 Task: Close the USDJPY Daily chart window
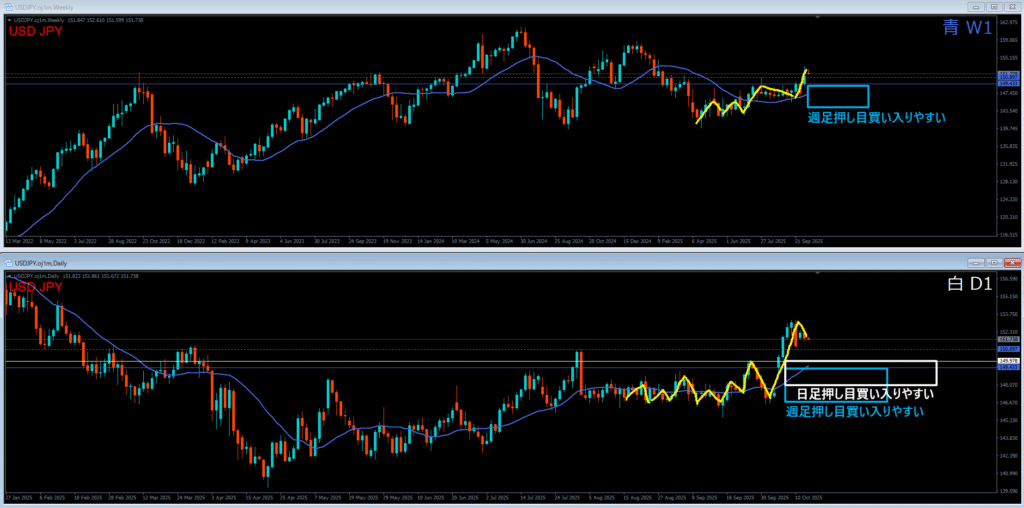pyautogui.click(x=1012, y=262)
